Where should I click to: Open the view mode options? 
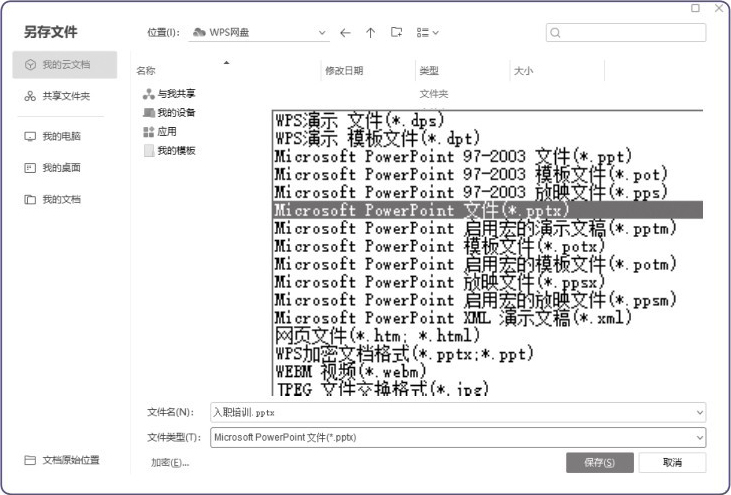428,33
